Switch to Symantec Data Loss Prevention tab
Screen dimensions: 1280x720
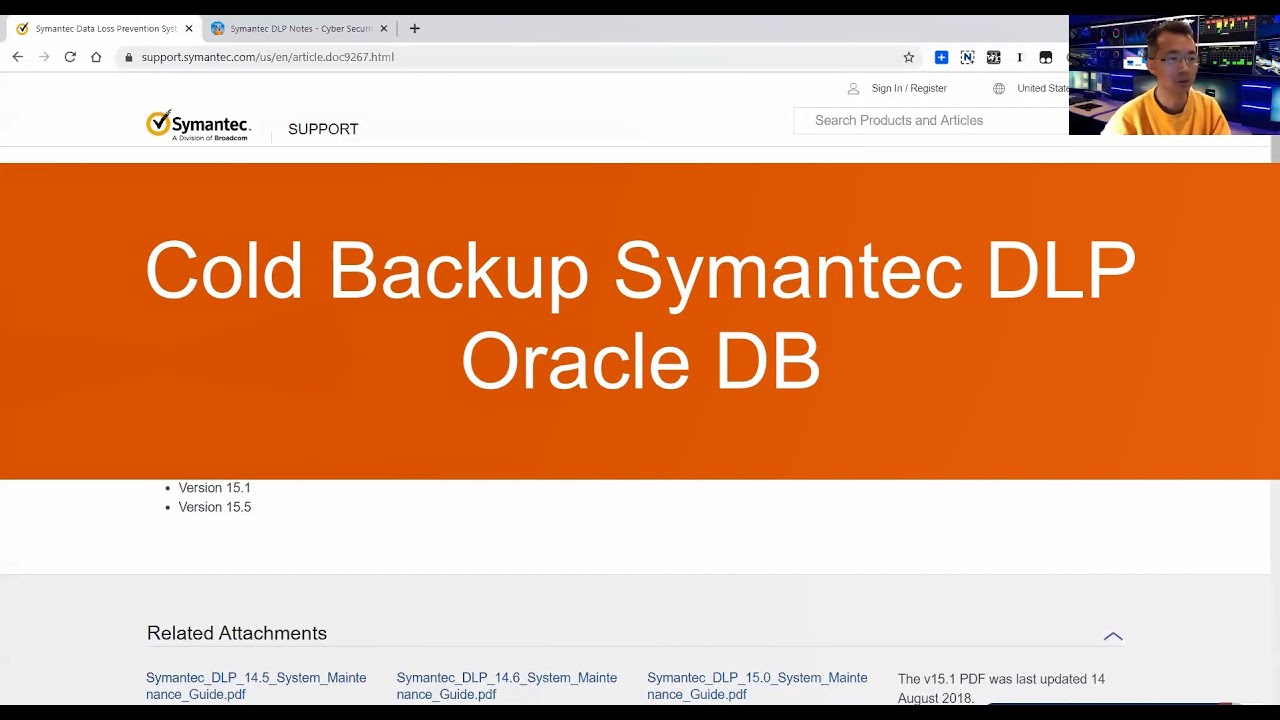point(104,29)
